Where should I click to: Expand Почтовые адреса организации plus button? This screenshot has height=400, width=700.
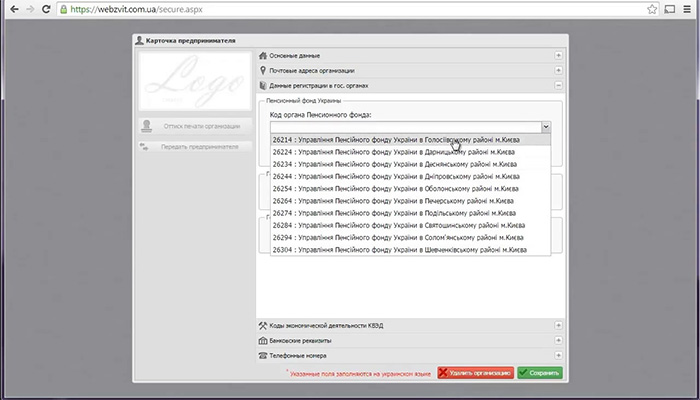point(558,71)
